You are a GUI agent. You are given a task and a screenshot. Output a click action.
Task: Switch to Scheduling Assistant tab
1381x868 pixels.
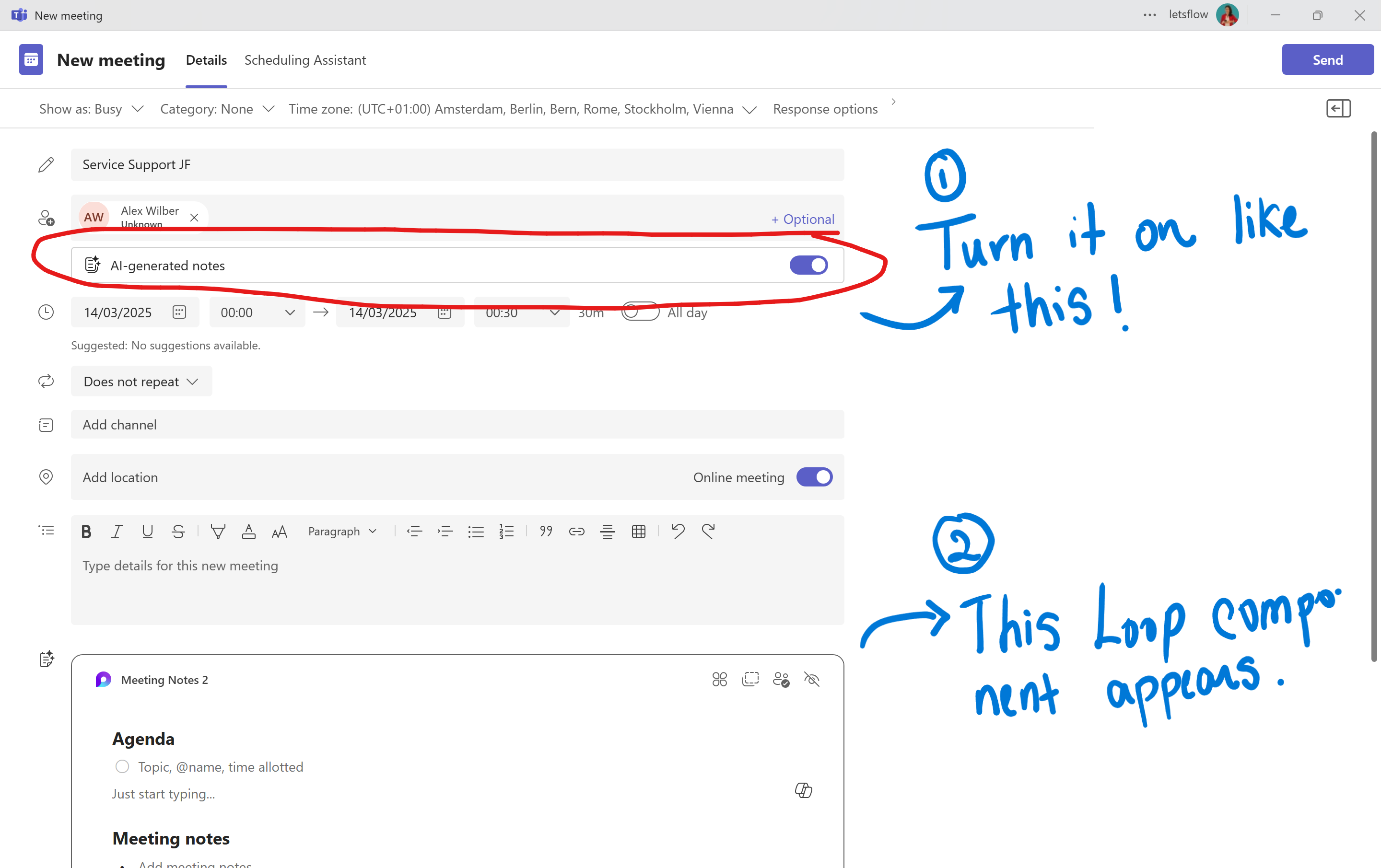coord(304,60)
